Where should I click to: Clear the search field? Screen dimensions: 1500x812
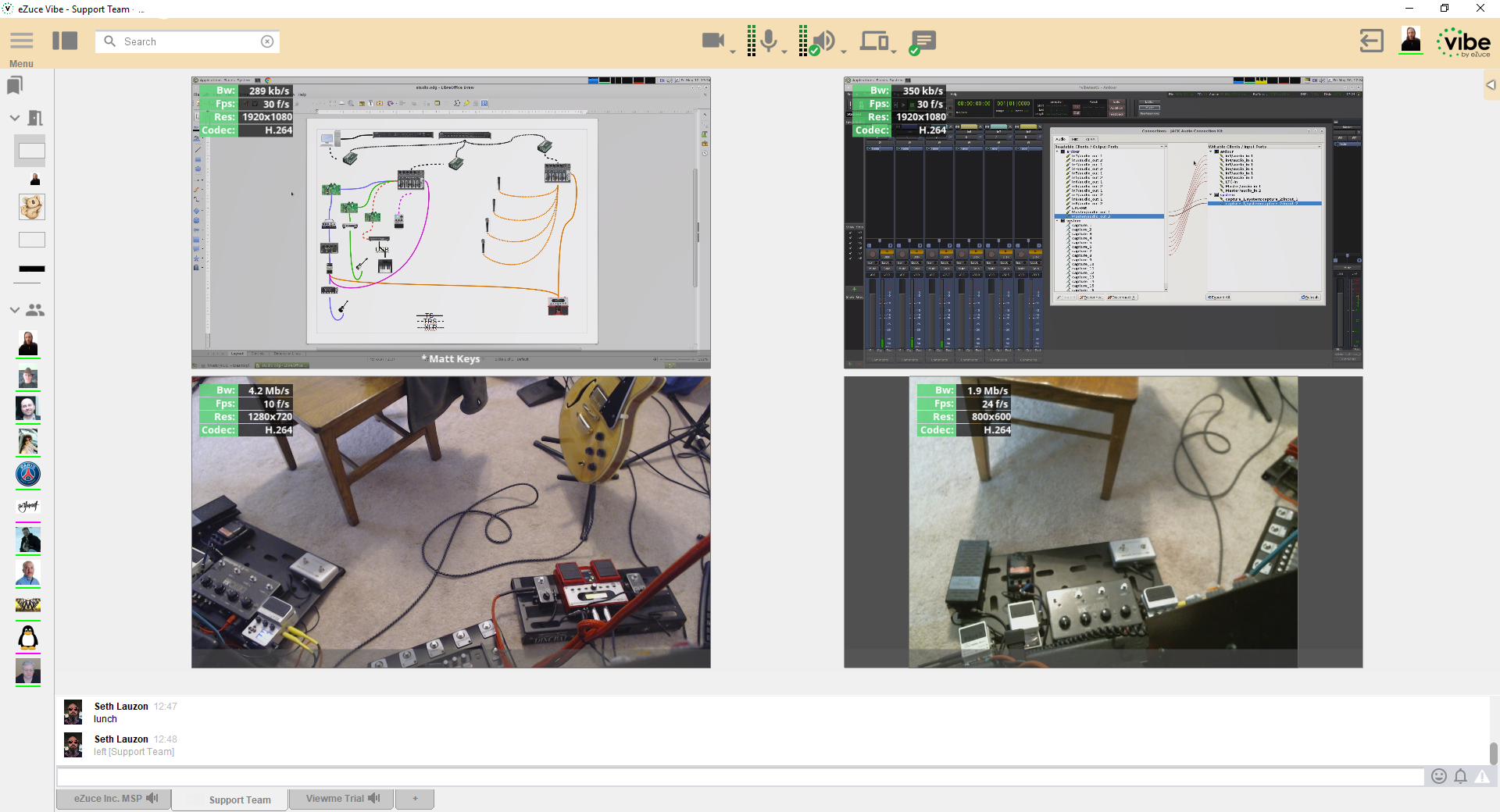point(267,41)
